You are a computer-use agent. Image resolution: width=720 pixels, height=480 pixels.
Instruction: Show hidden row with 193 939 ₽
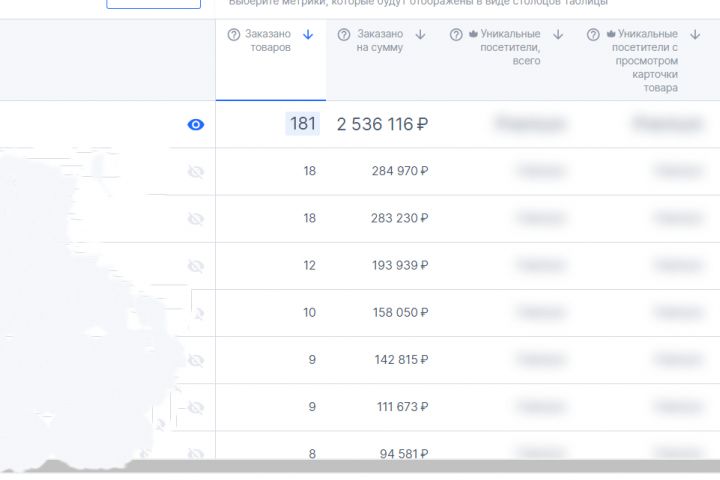(x=196, y=266)
